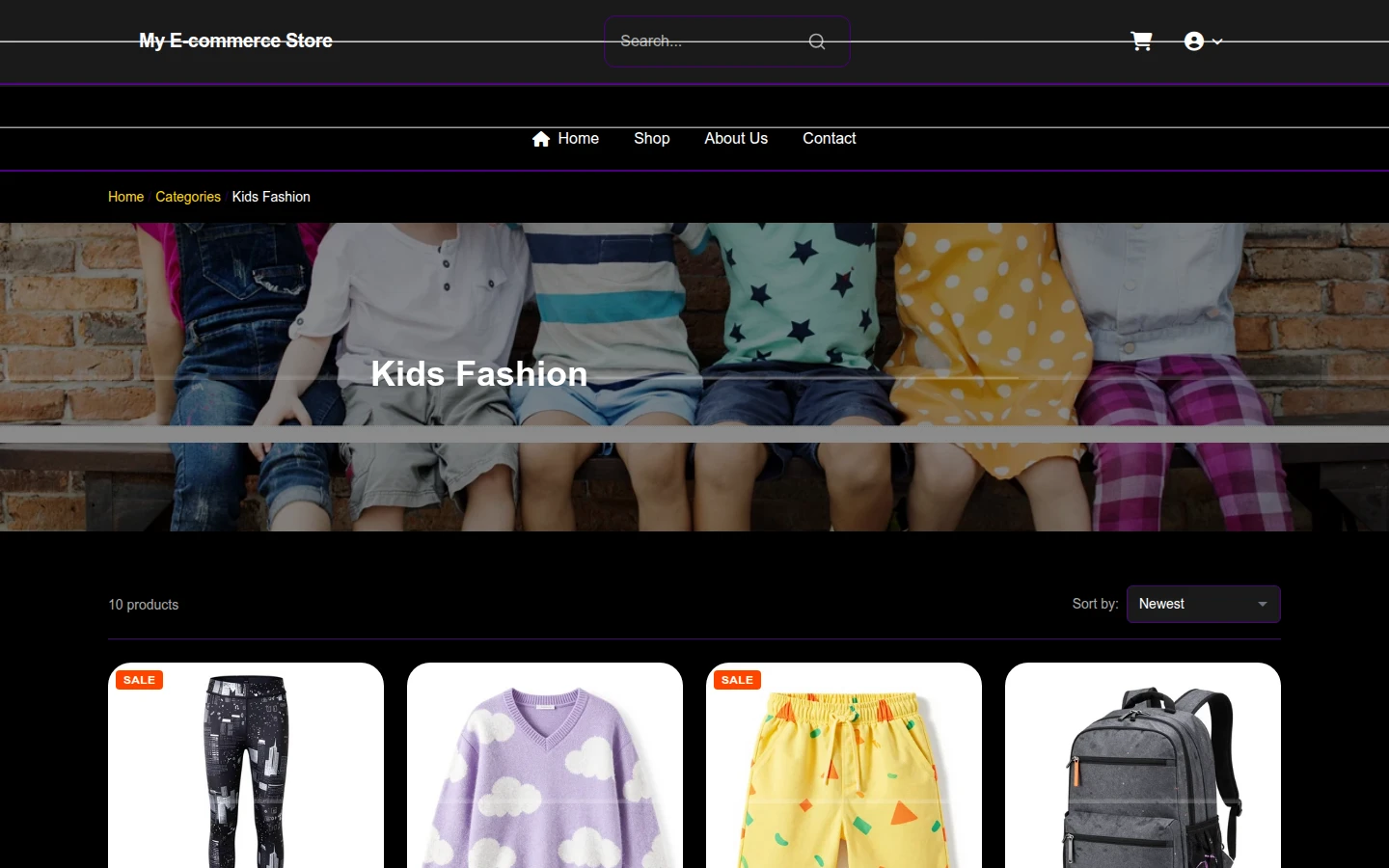Screen dimensions: 1389x868
Task: Click the SALE badge on yellow shorts
Action: [x=737, y=680]
